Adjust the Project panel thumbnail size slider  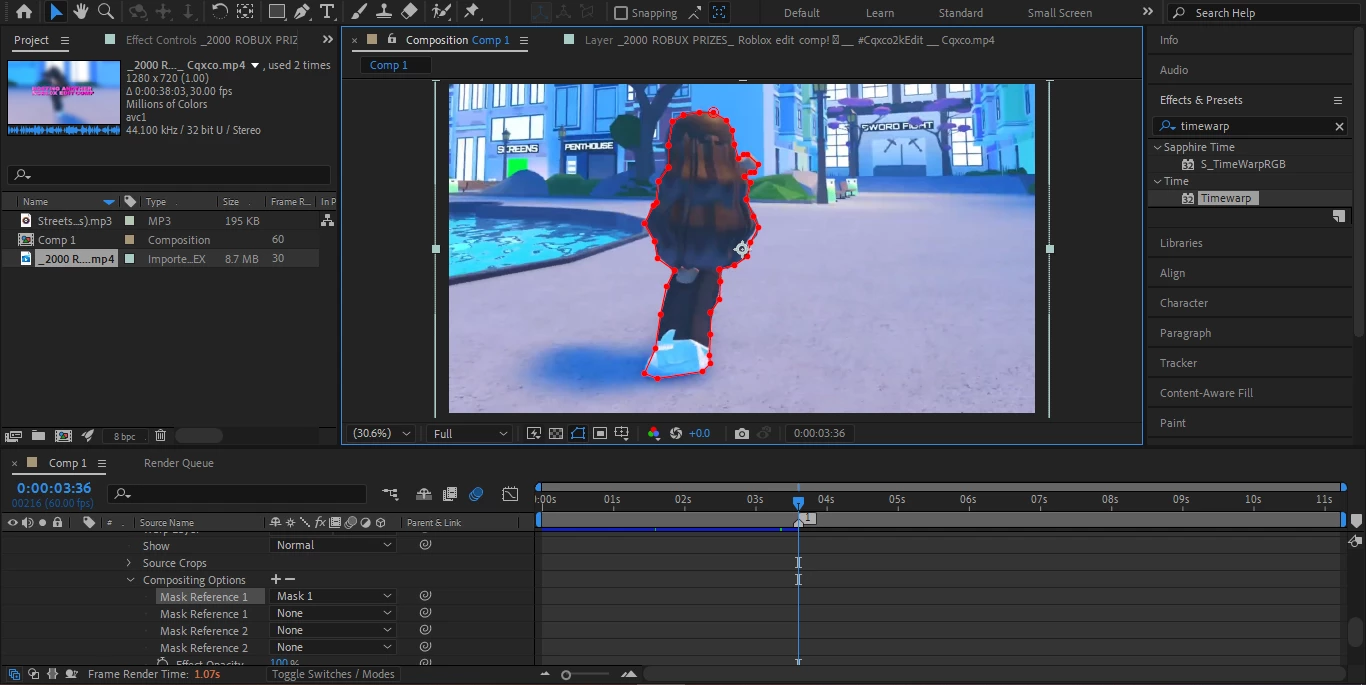click(198, 436)
